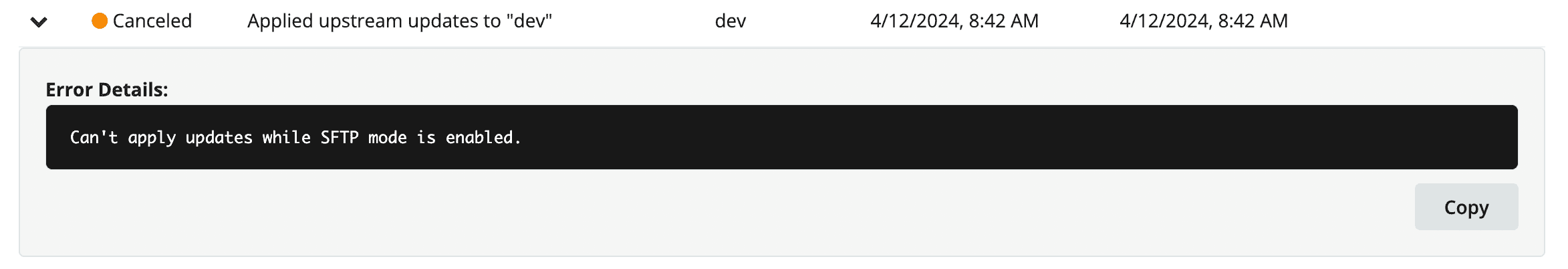Click the word "upstream" in the row description
1568x269 pixels.
361,21
